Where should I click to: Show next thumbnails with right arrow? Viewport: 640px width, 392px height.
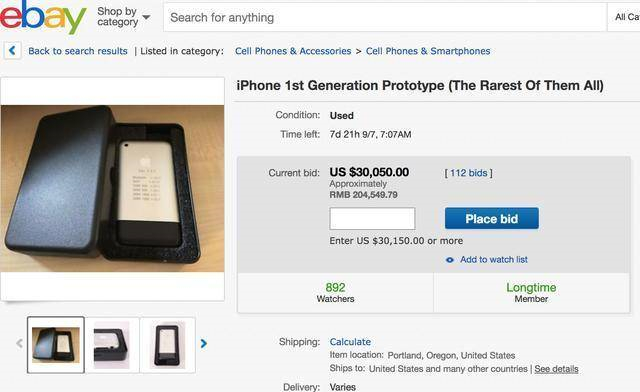(203, 344)
